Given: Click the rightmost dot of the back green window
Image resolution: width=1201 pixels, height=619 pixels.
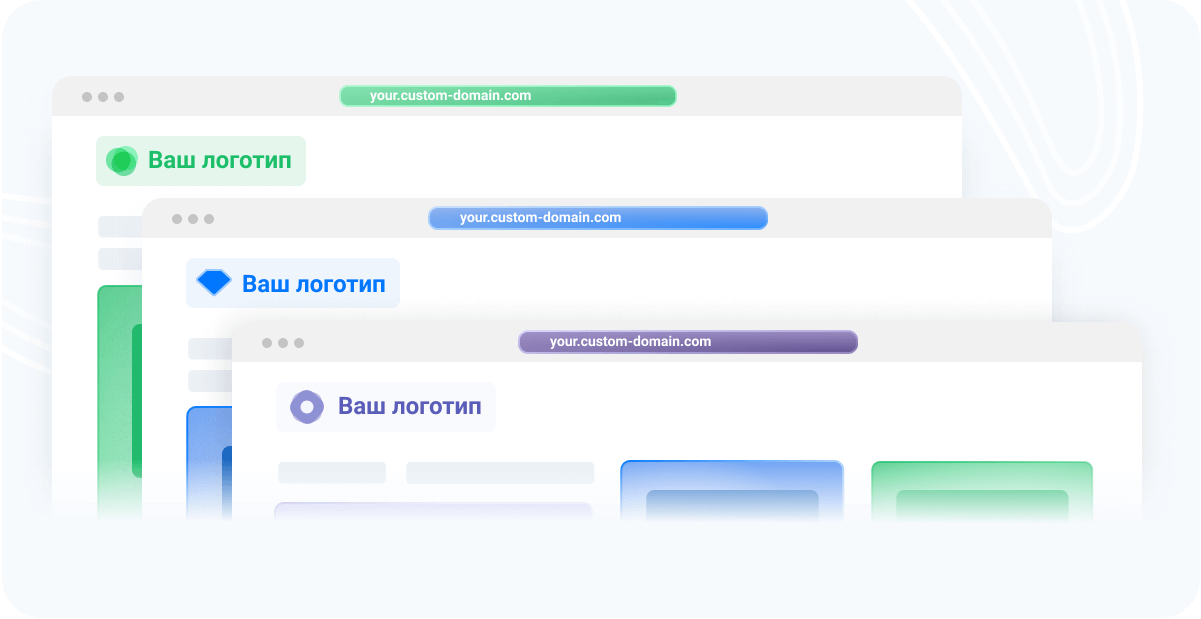Looking at the screenshot, I should (119, 97).
